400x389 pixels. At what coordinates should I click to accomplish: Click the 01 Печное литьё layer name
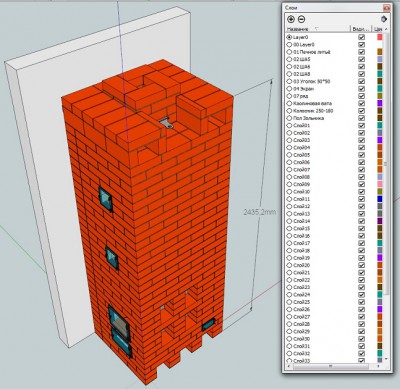[x=311, y=52]
